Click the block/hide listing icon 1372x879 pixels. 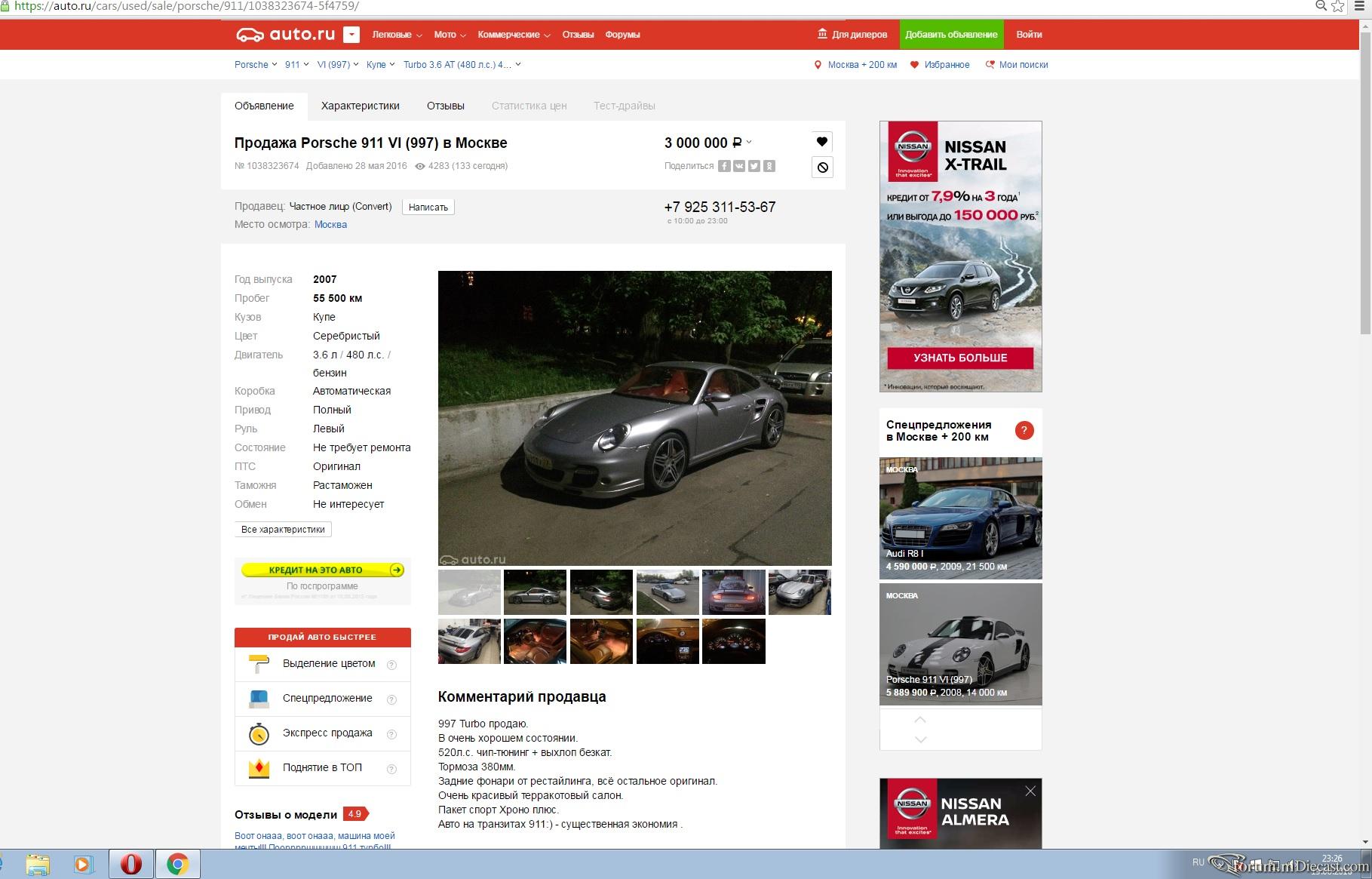click(x=822, y=167)
